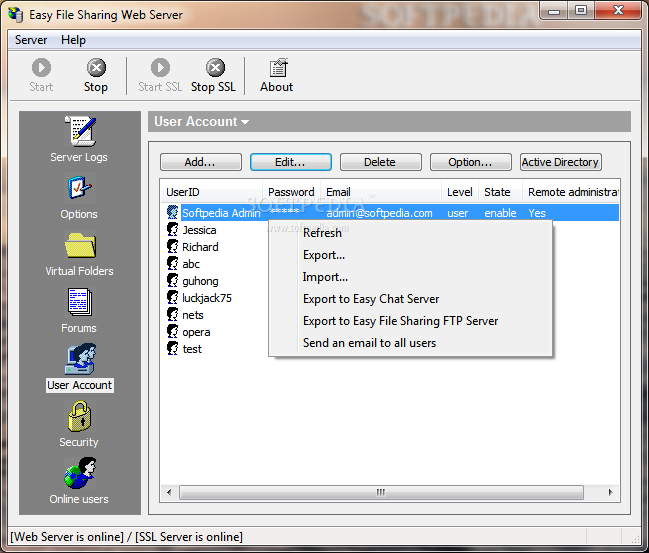Sort by the State column header
Image resolution: width=649 pixels, height=553 pixels.
click(x=500, y=192)
